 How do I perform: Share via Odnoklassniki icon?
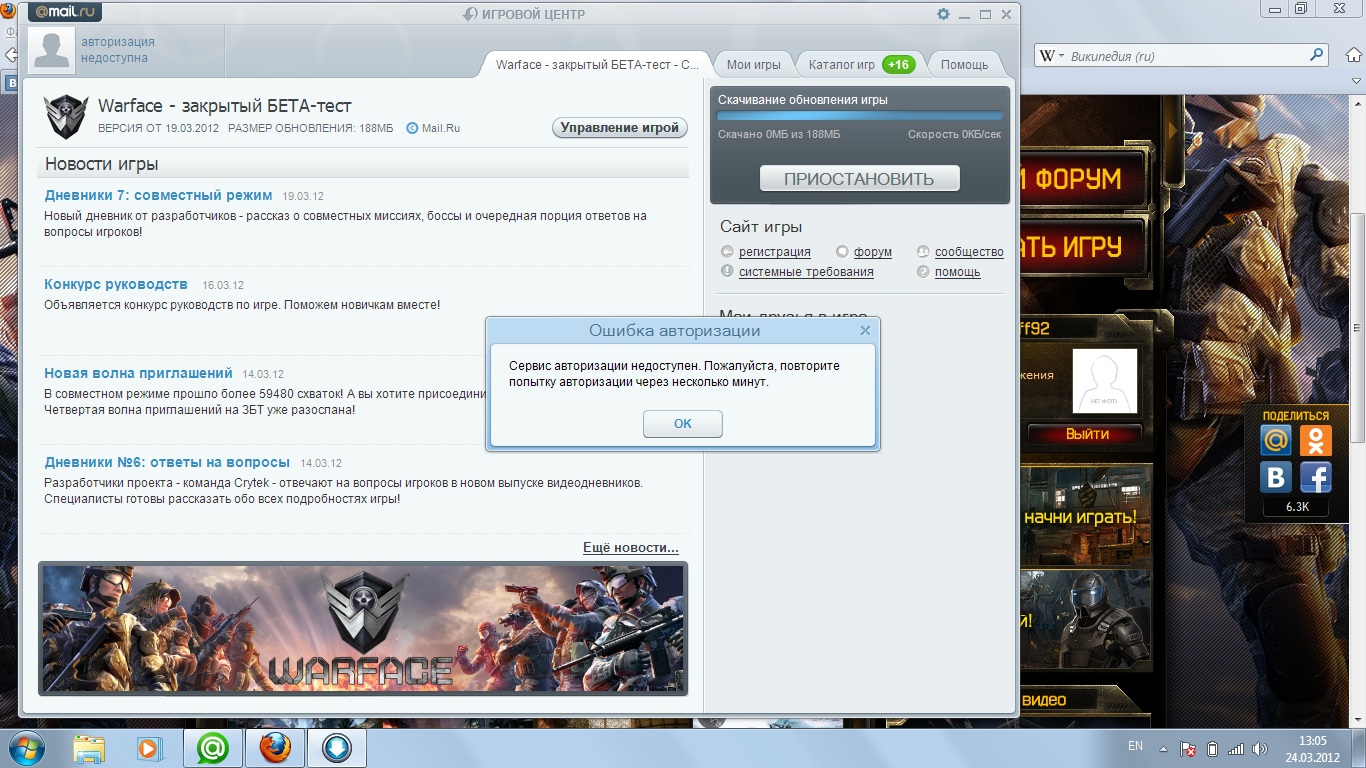pos(1316,440)
